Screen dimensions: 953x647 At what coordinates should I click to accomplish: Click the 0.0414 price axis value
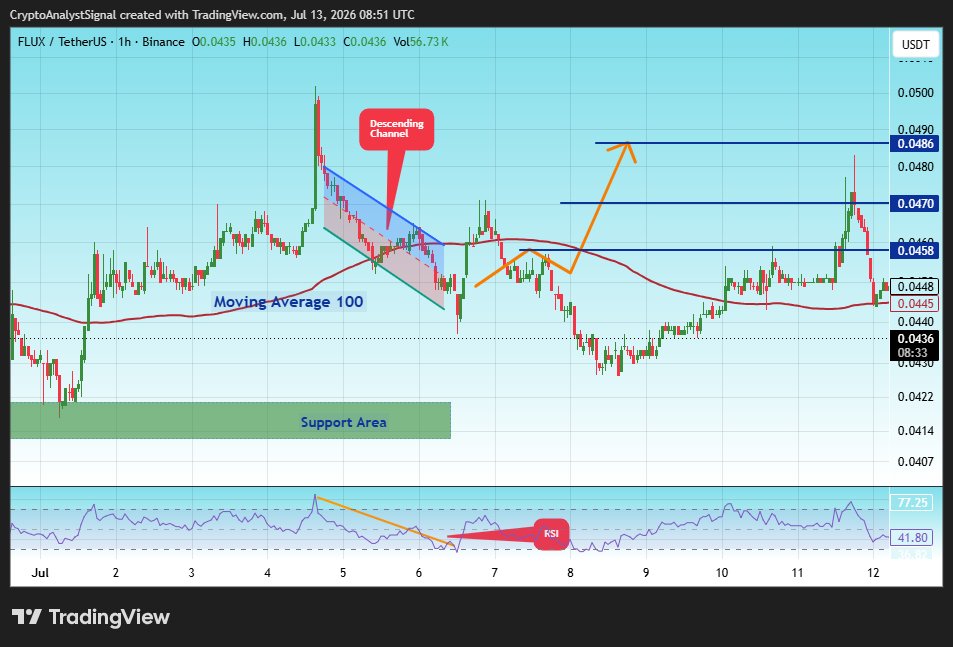click(915, 431)
